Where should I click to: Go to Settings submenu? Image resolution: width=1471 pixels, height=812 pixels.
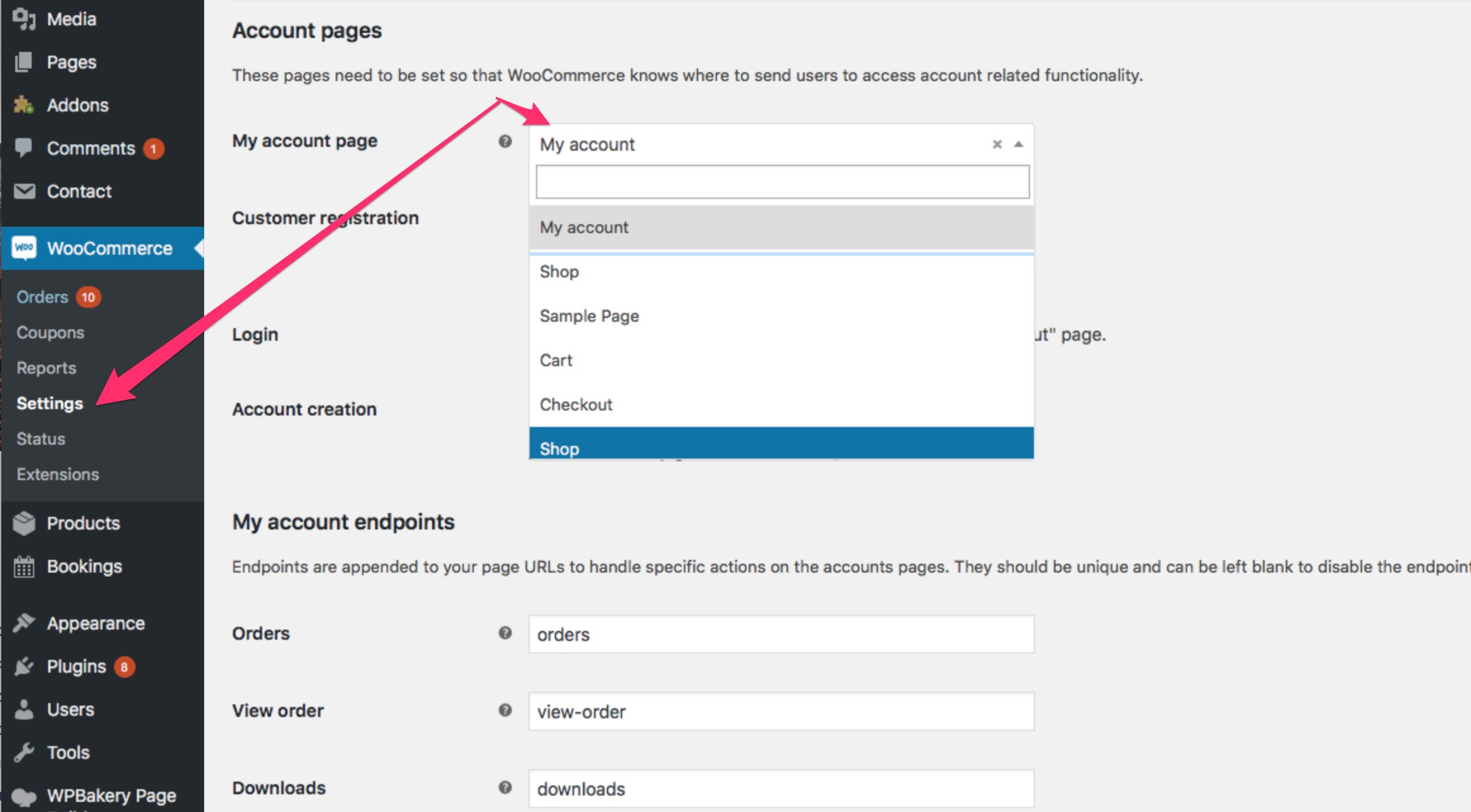[x=50, y=403]
